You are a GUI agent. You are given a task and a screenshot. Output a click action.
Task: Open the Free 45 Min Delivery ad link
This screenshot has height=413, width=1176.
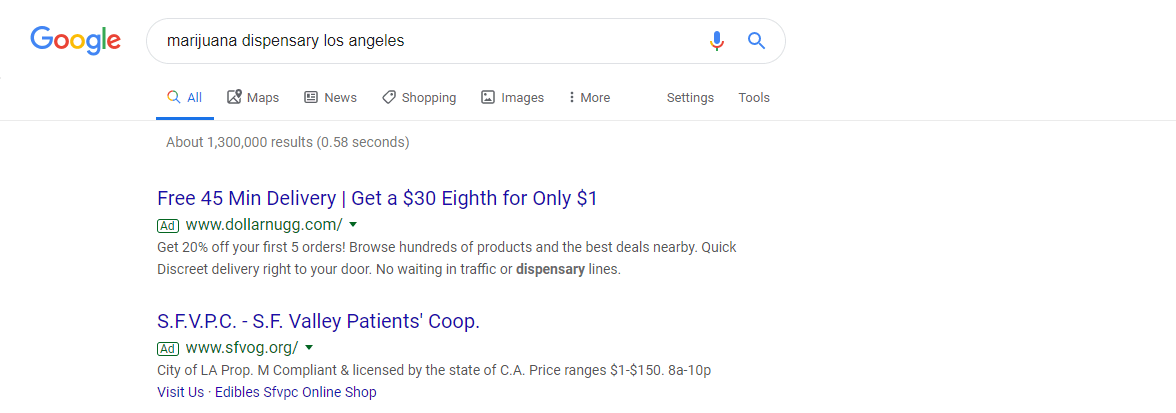coord(377,199)
